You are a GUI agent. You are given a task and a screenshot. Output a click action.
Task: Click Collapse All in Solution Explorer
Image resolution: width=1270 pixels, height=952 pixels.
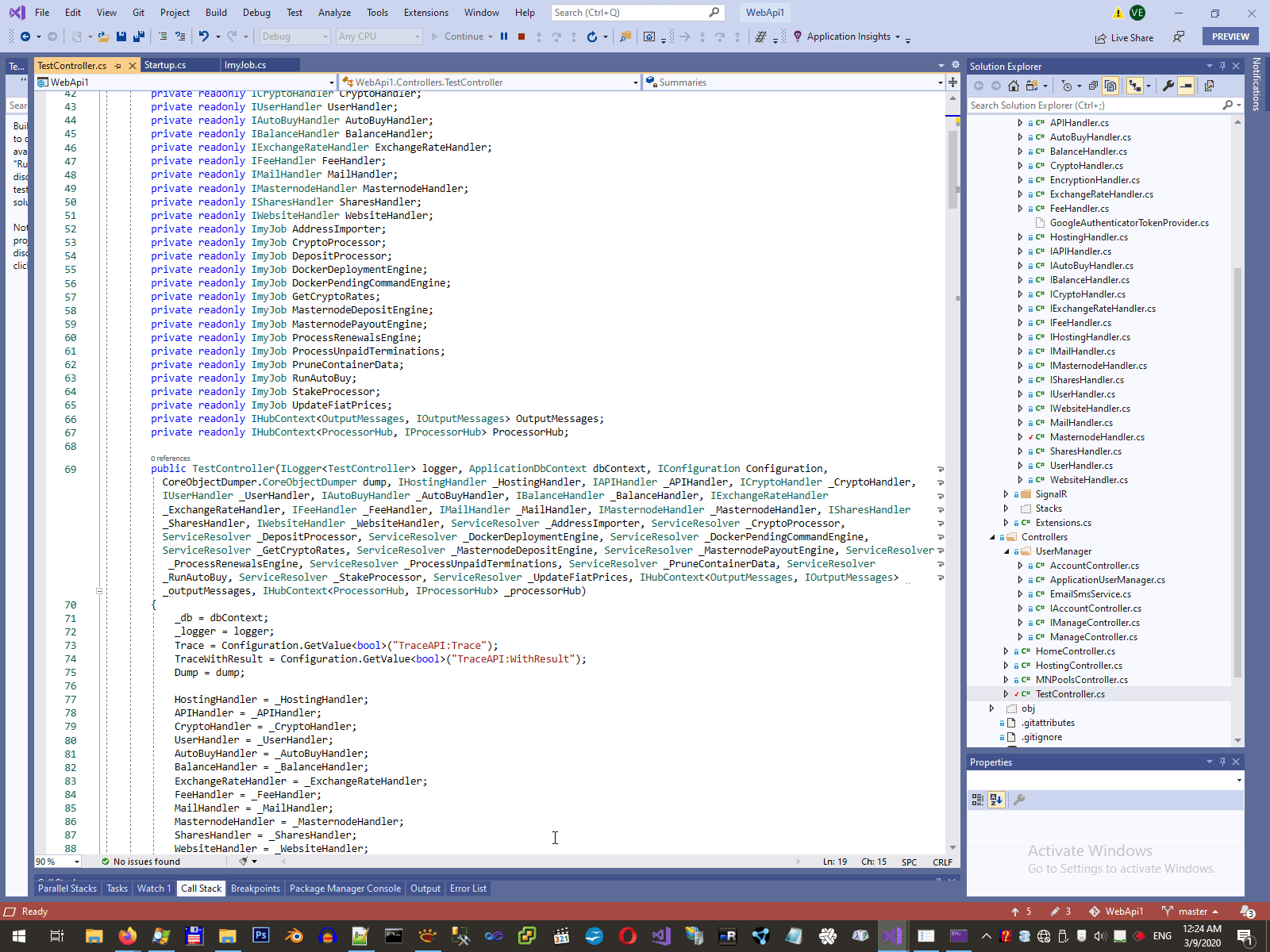click(1093, 86)
